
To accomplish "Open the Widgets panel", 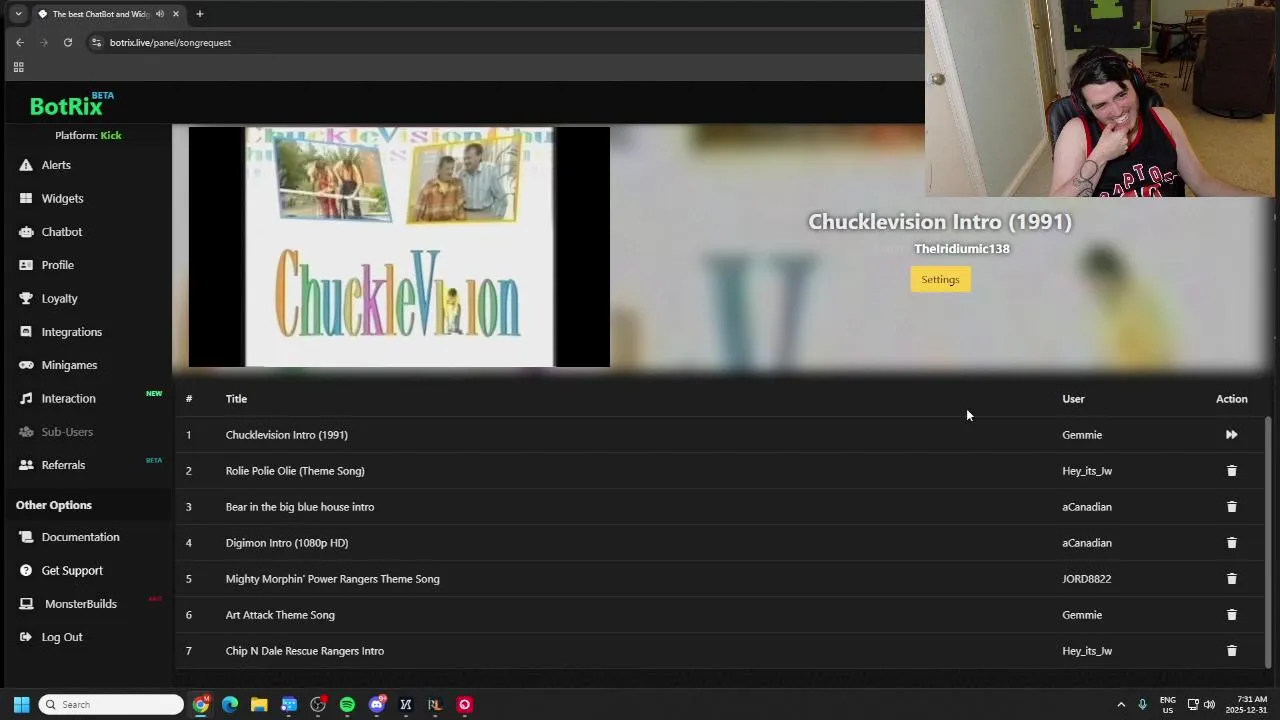I will (x=62, y=198).
